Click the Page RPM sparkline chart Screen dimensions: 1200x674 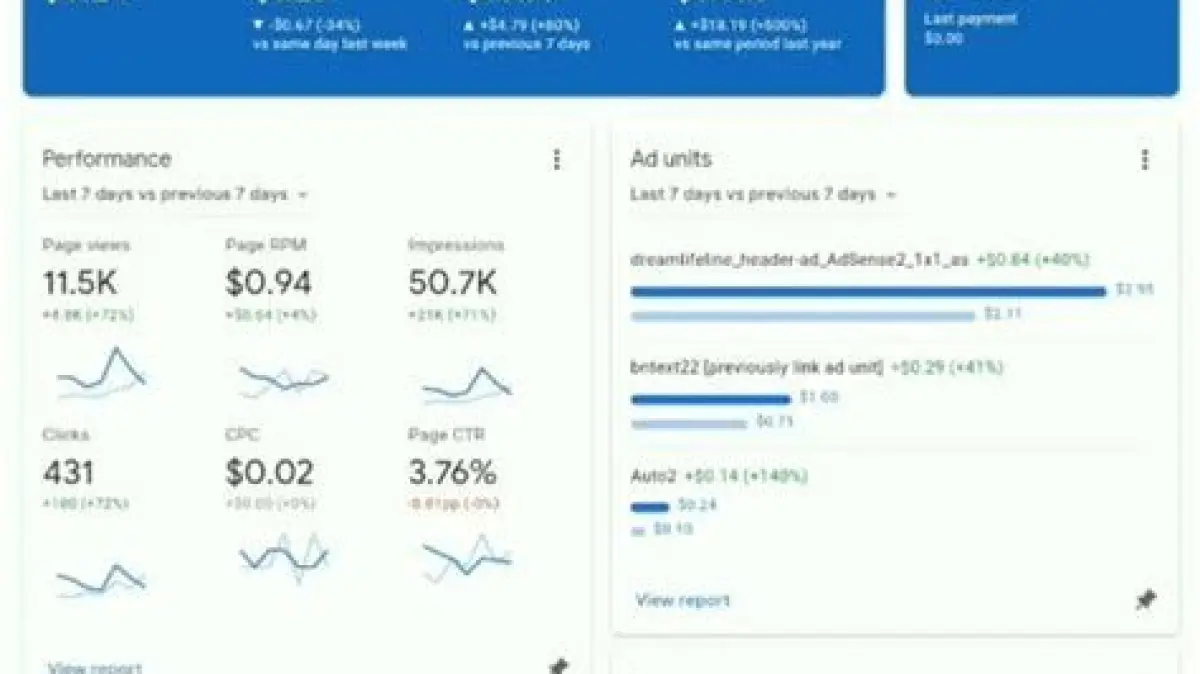pyautogui.click(x=283, y=378)
